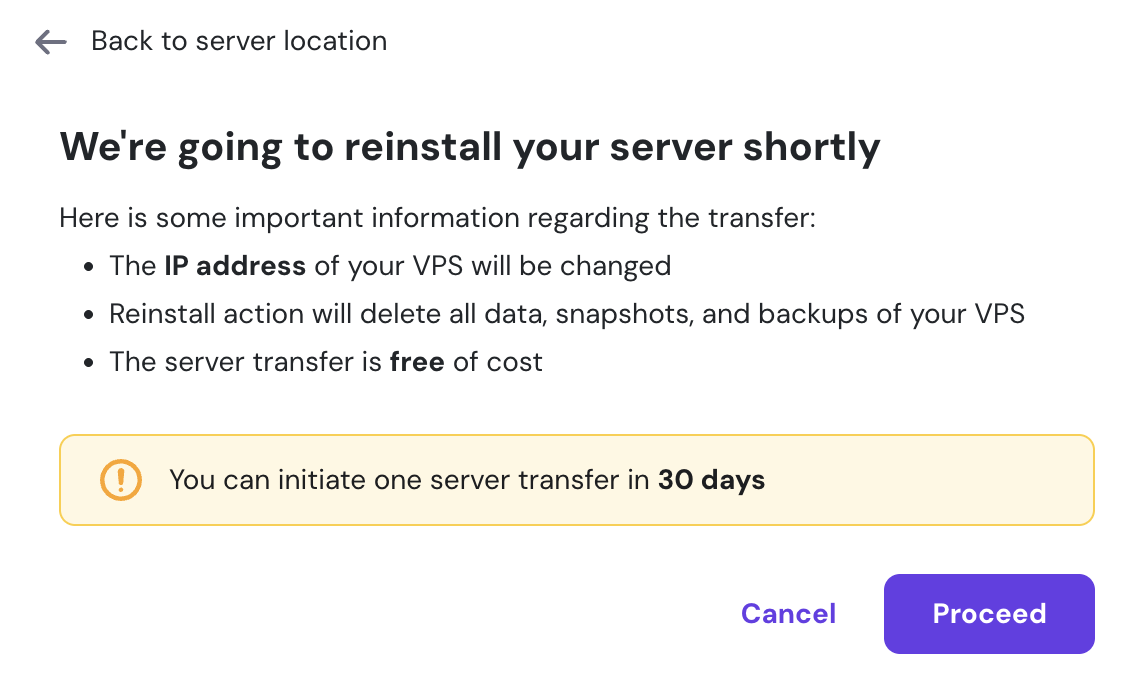Click the orange exclamation warning icon
Viewport: 1128px width, 684px height.
[x=121, y=480]
